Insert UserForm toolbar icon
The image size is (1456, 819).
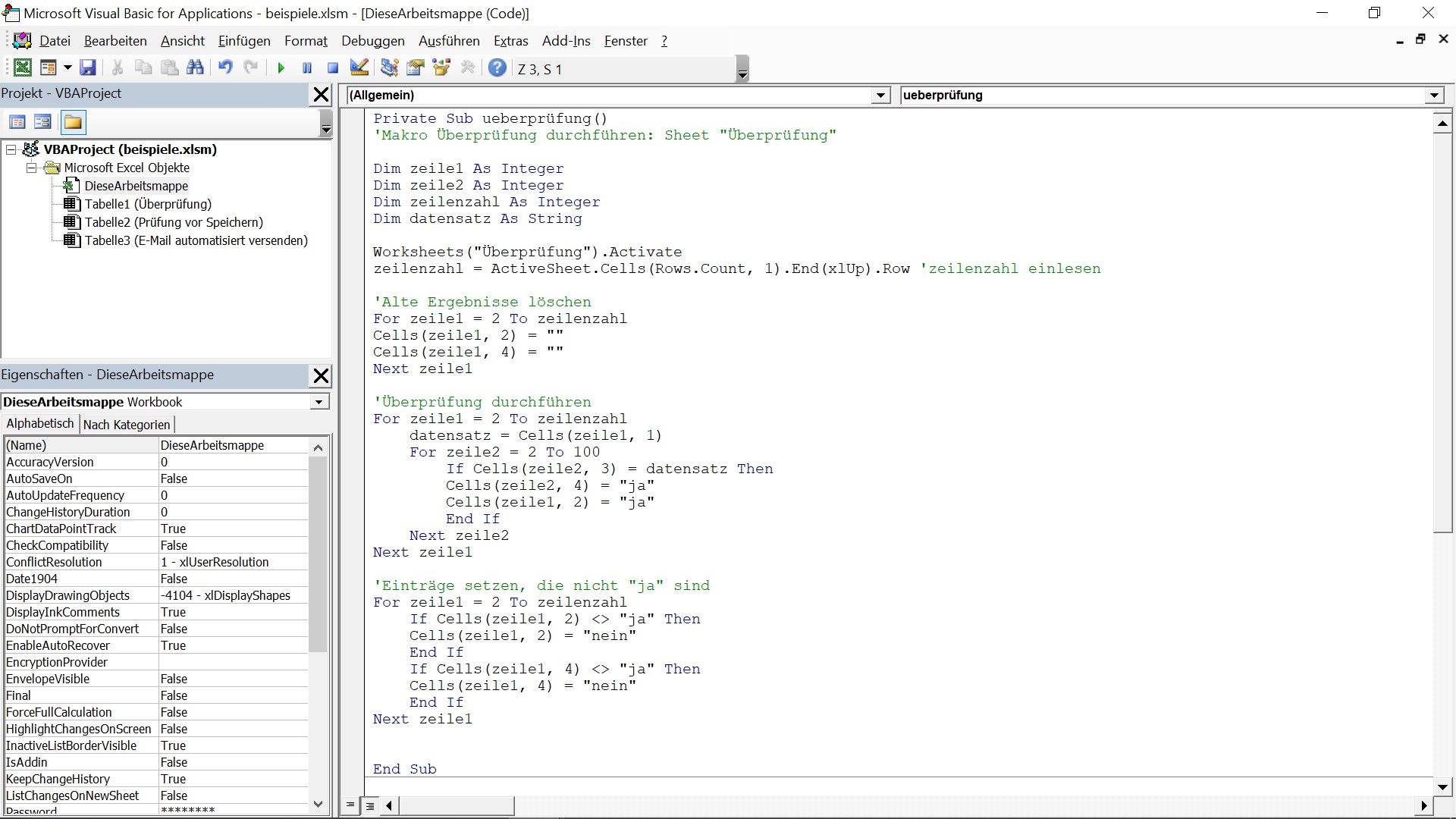(x=48, y=68)
